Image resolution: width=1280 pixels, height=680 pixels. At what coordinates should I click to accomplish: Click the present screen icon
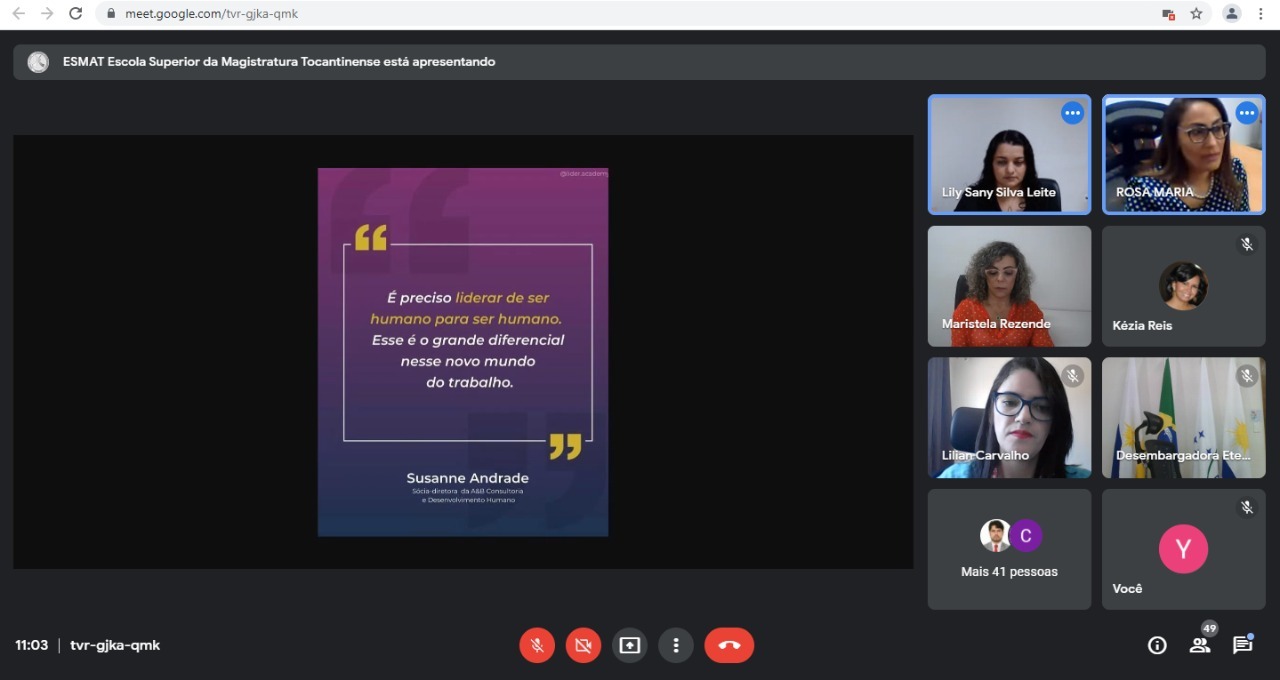click(x=629, y=645)
